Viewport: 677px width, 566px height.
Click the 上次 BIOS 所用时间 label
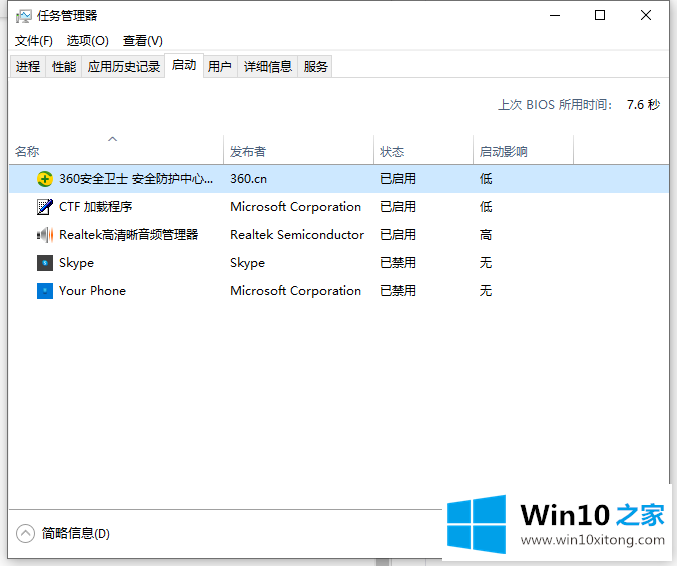point(555,105)
